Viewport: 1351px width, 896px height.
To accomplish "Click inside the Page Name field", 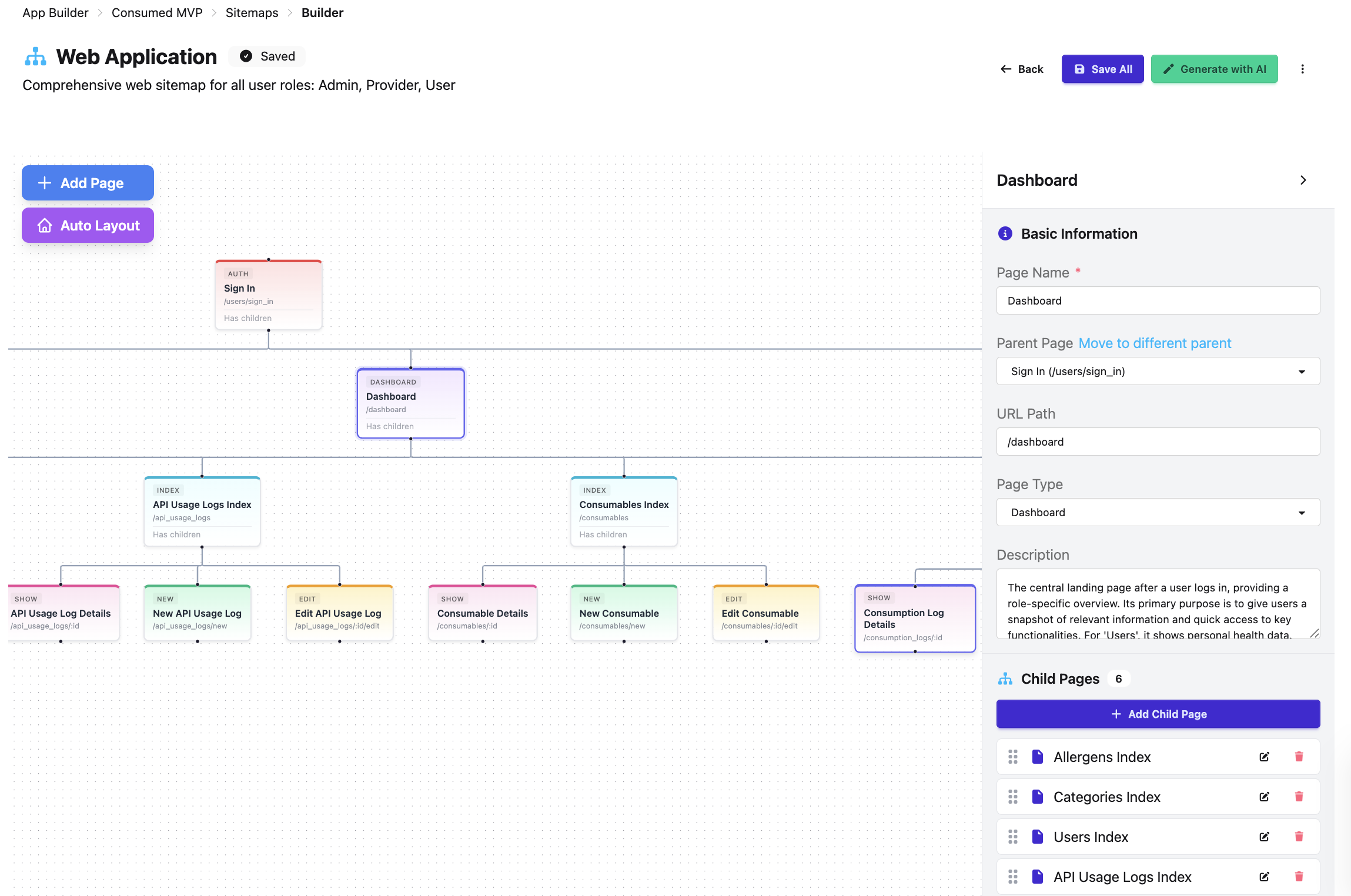I will [x=1158, y=300].
